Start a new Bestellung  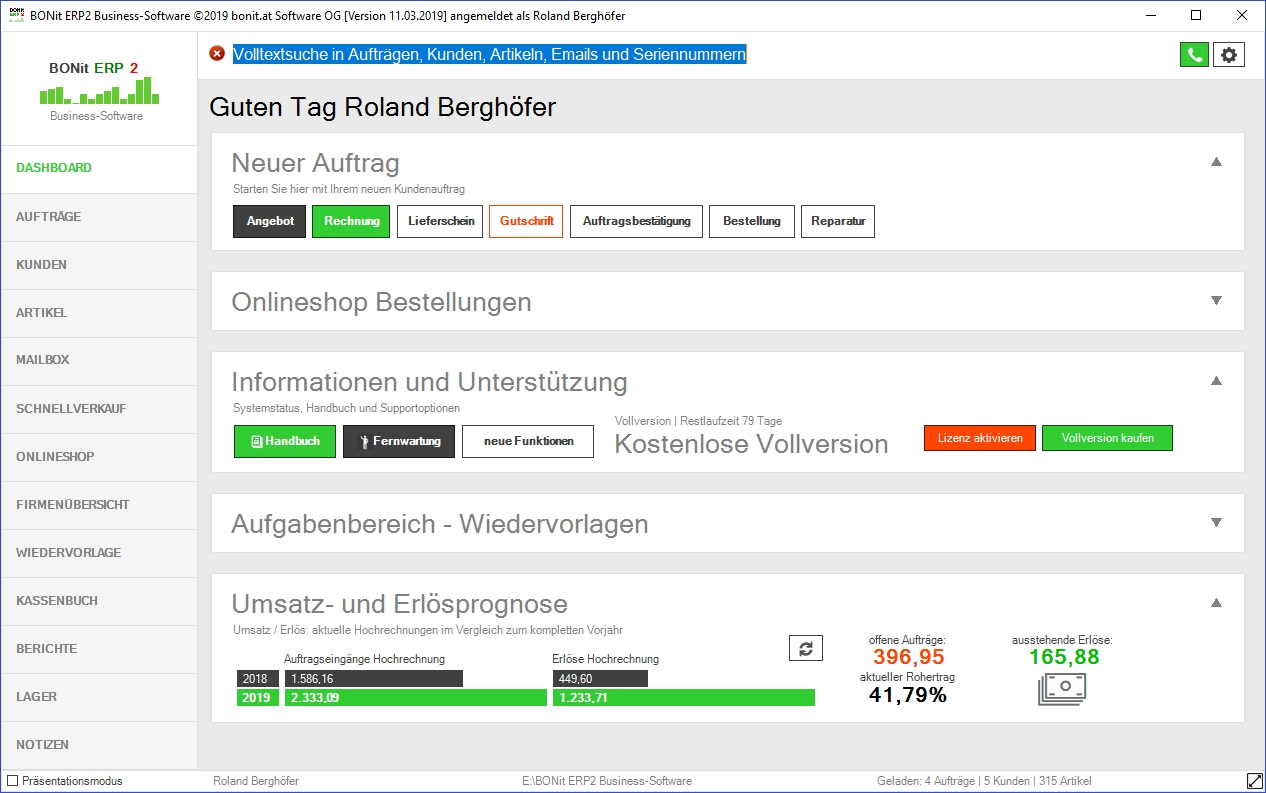(752, 222)
